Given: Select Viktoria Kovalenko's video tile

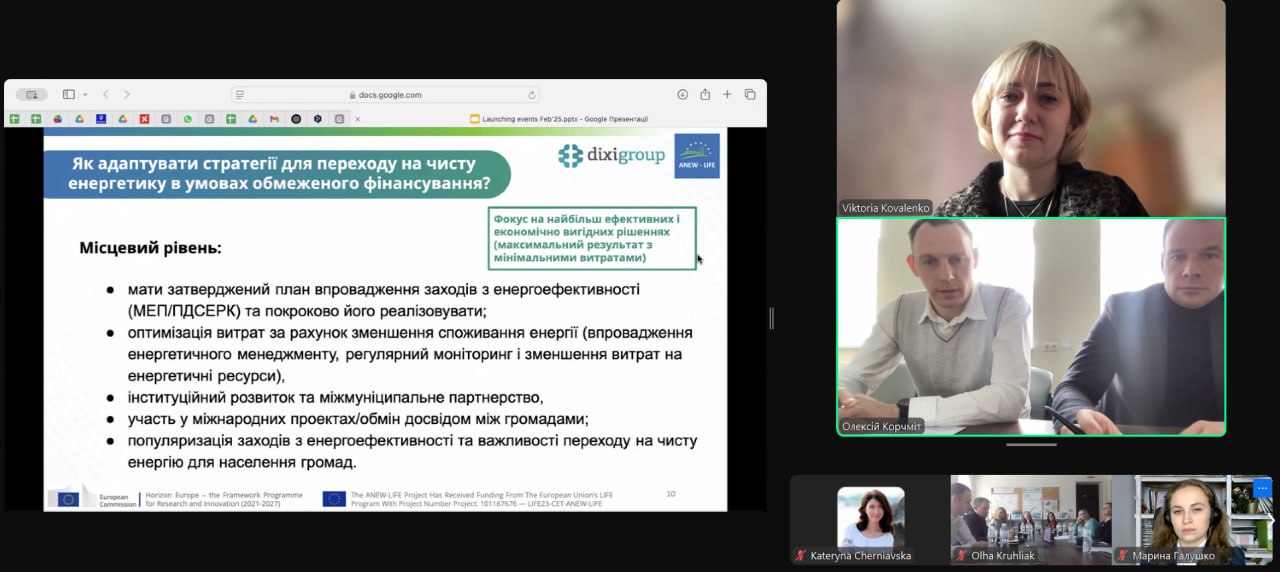Looking at the screenshot, I should pos(1030,108).
